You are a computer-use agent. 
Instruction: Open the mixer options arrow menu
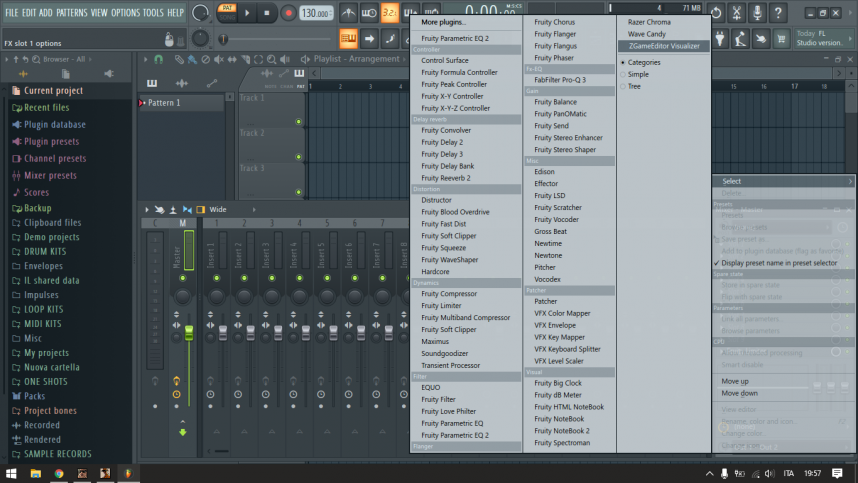point(147,210)
